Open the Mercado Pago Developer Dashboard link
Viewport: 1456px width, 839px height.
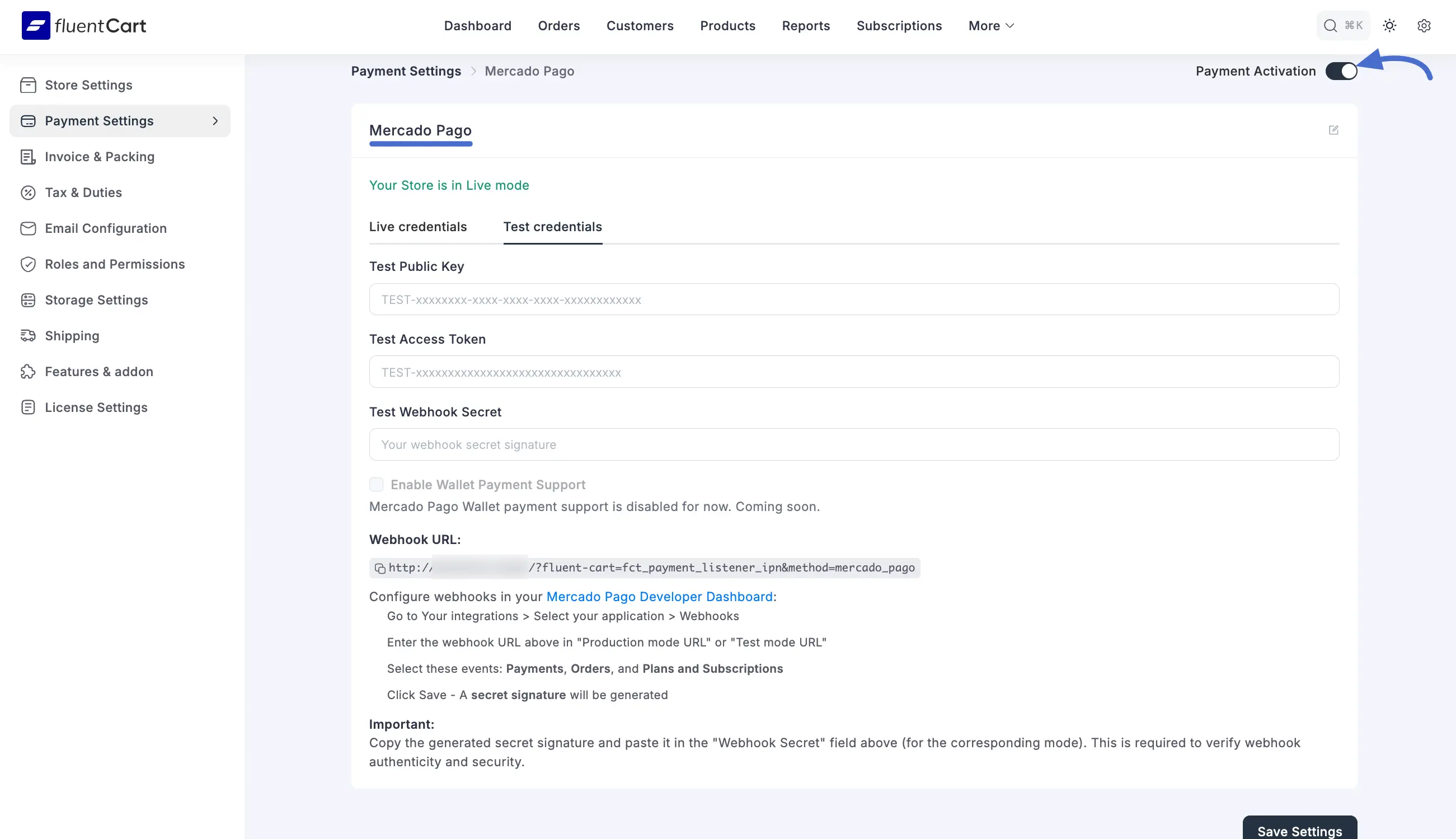(x=660, y=597)
